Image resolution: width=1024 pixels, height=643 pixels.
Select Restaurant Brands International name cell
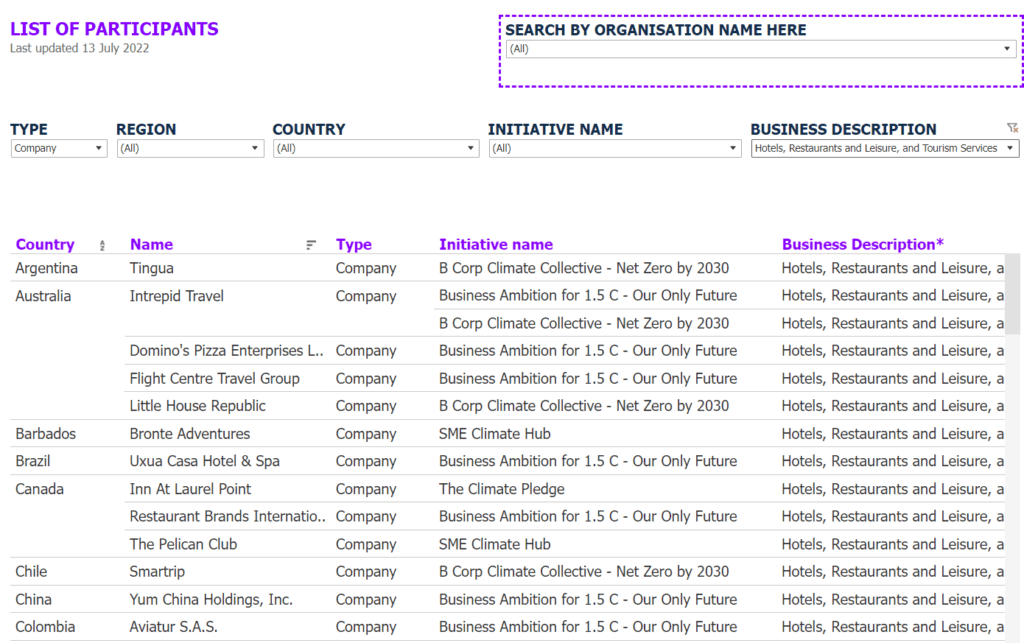227,516
